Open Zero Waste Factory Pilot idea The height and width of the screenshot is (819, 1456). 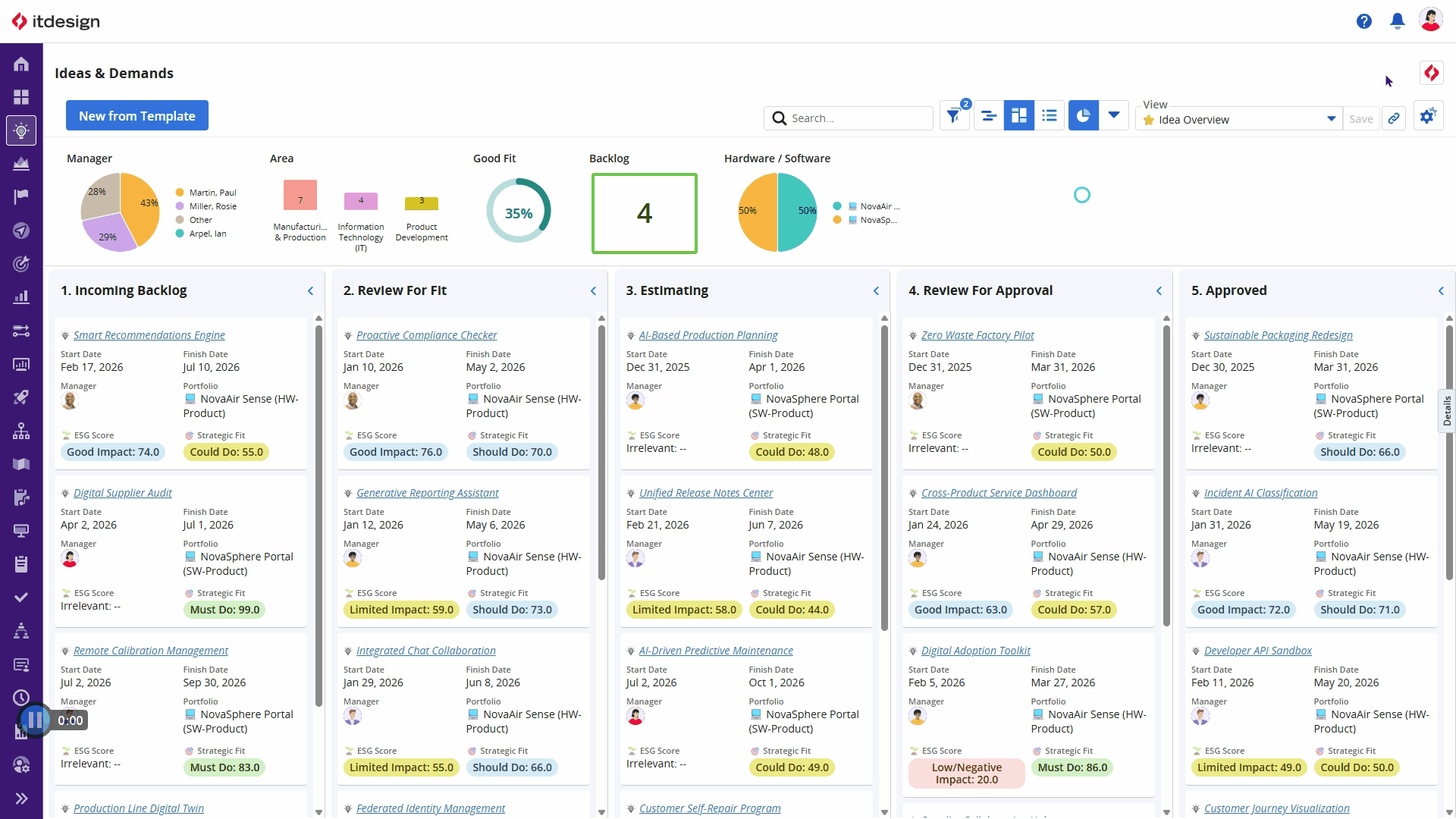pyautogui.click(x=977, y=335)
